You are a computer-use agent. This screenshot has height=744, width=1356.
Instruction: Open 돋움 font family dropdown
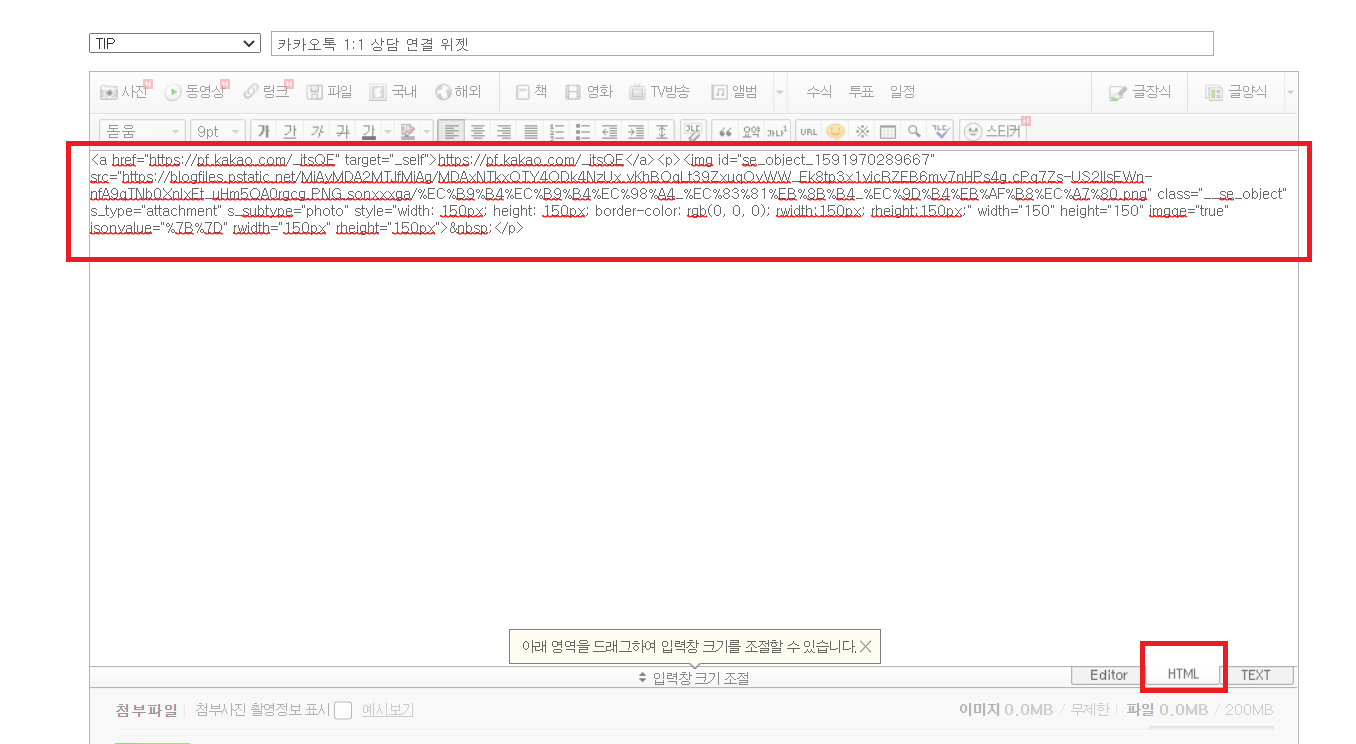pos(142,131)
